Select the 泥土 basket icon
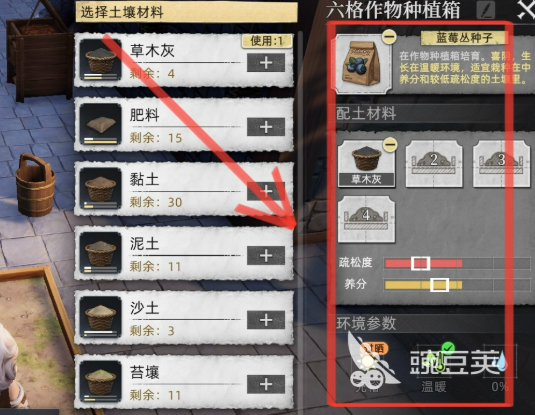Screen dimensions: 535x415 tap(100, 253)
